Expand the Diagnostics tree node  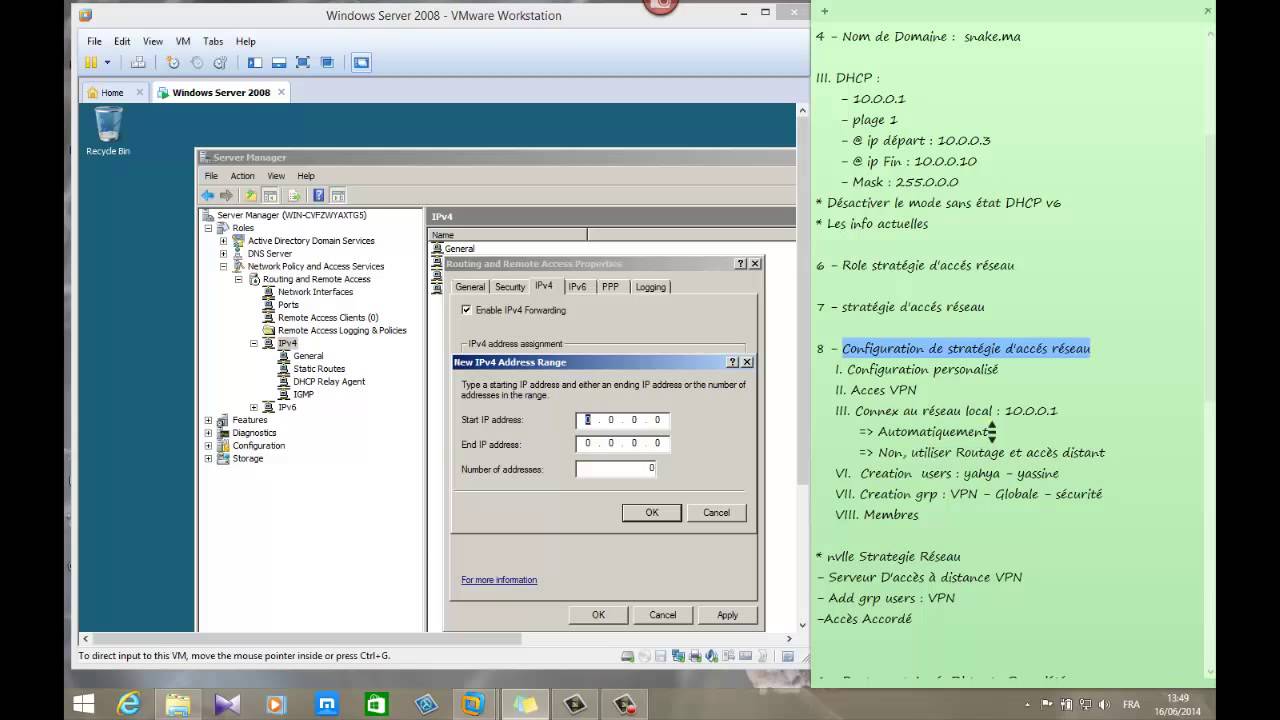pos(209,433)
